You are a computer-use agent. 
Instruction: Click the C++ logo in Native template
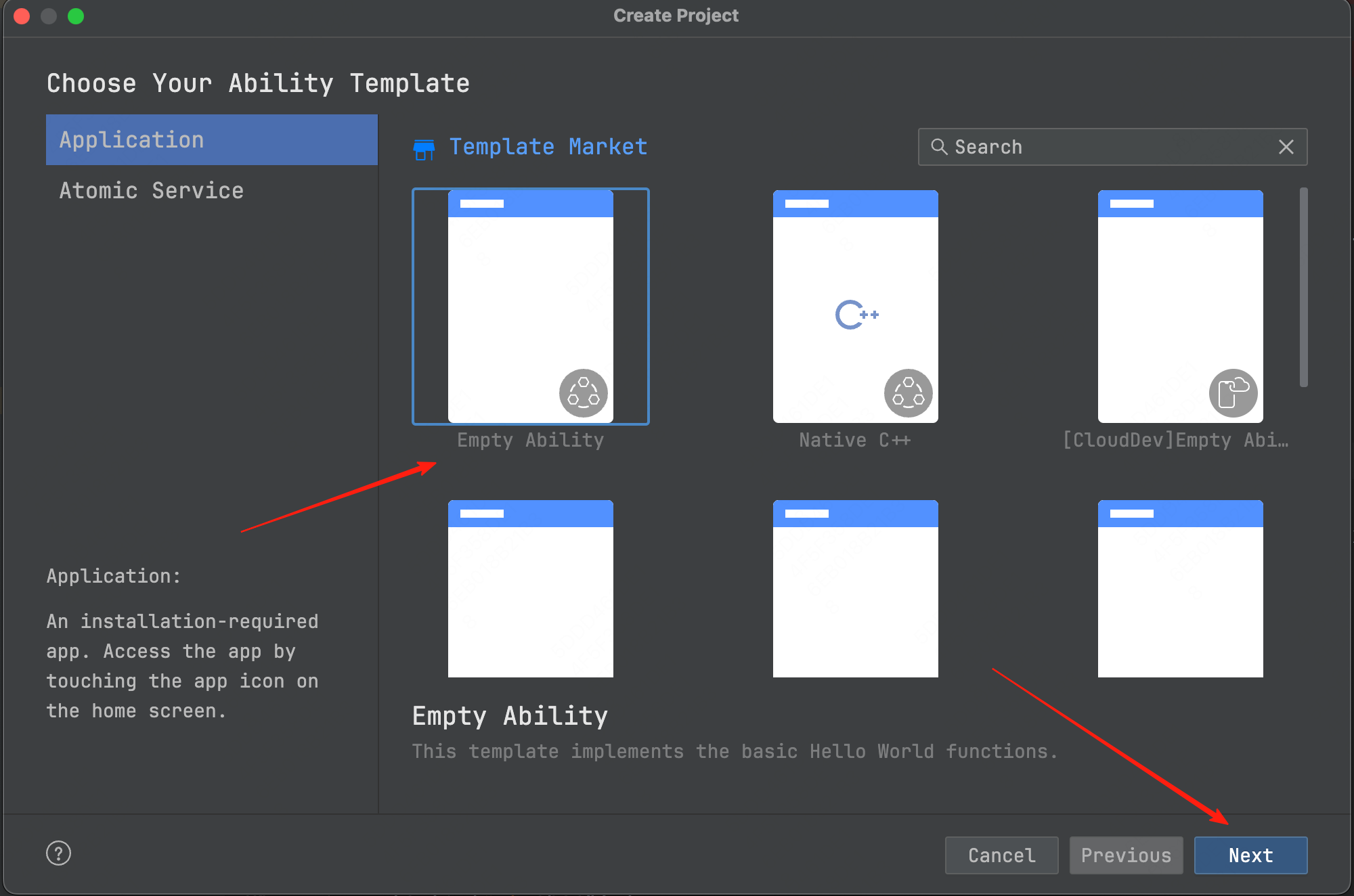856,315
